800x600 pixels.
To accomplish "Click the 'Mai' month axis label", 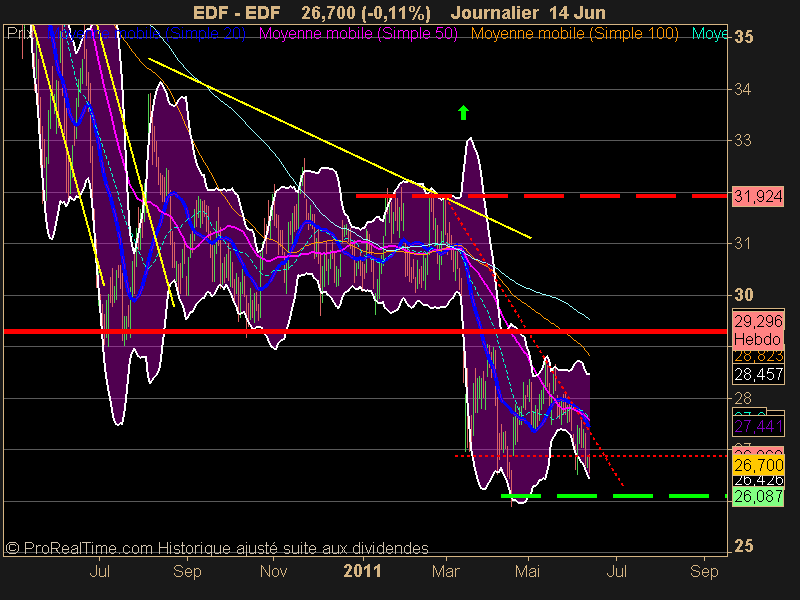I will click(528, 571).
